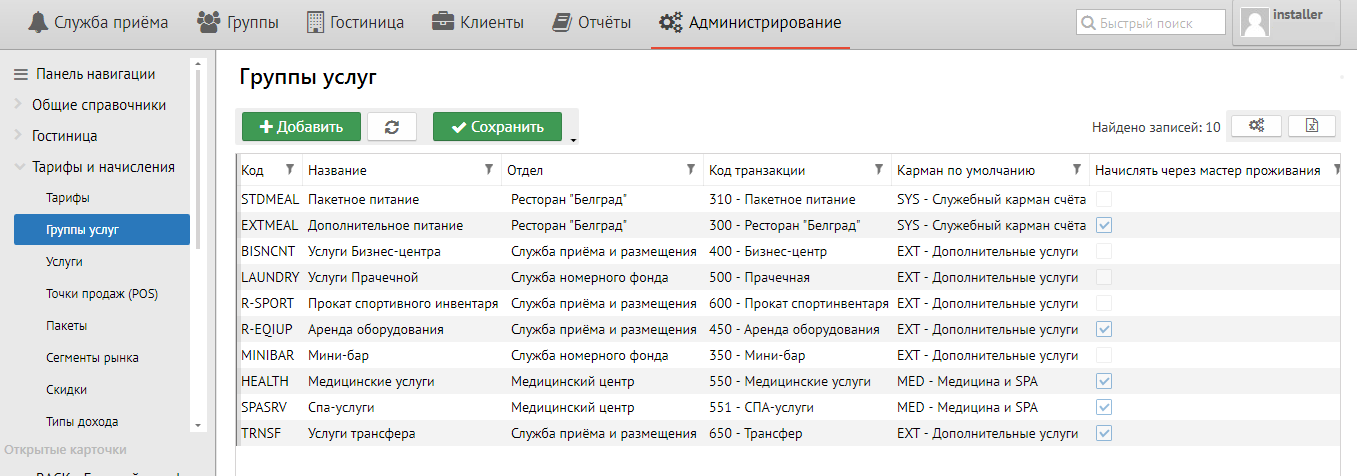Viewport: 1357px width, 476px height.
Task: Click the refresh icon button
Action: click(392, 127)
